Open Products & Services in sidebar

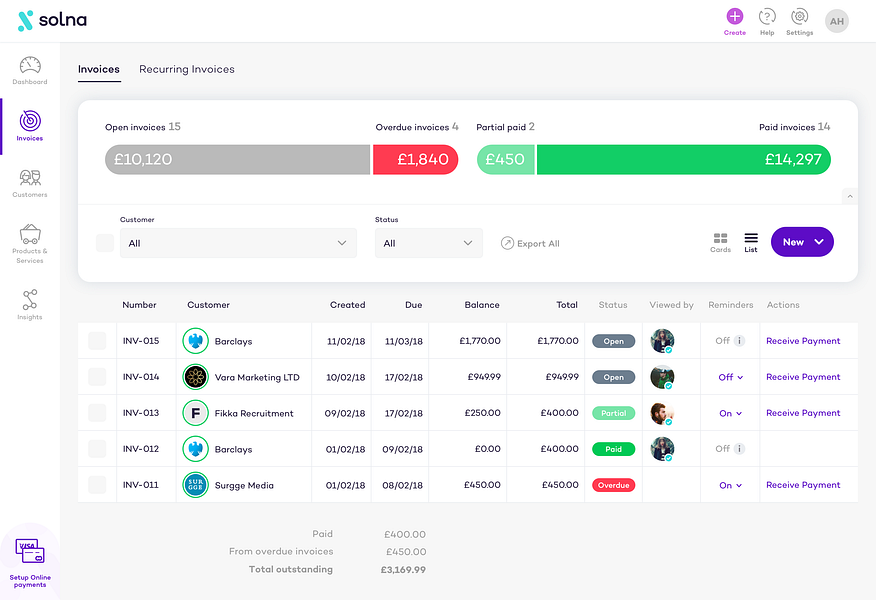click(30, 244)
